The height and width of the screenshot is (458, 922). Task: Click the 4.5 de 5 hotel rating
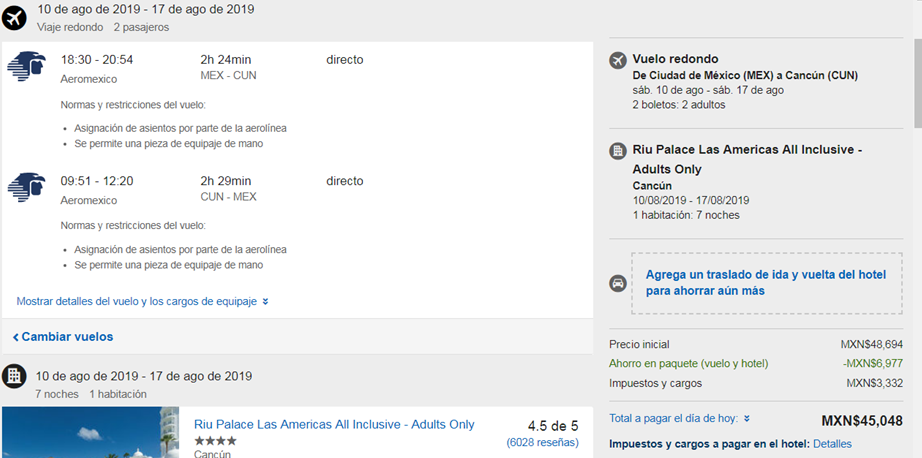(x=552, y=423)
